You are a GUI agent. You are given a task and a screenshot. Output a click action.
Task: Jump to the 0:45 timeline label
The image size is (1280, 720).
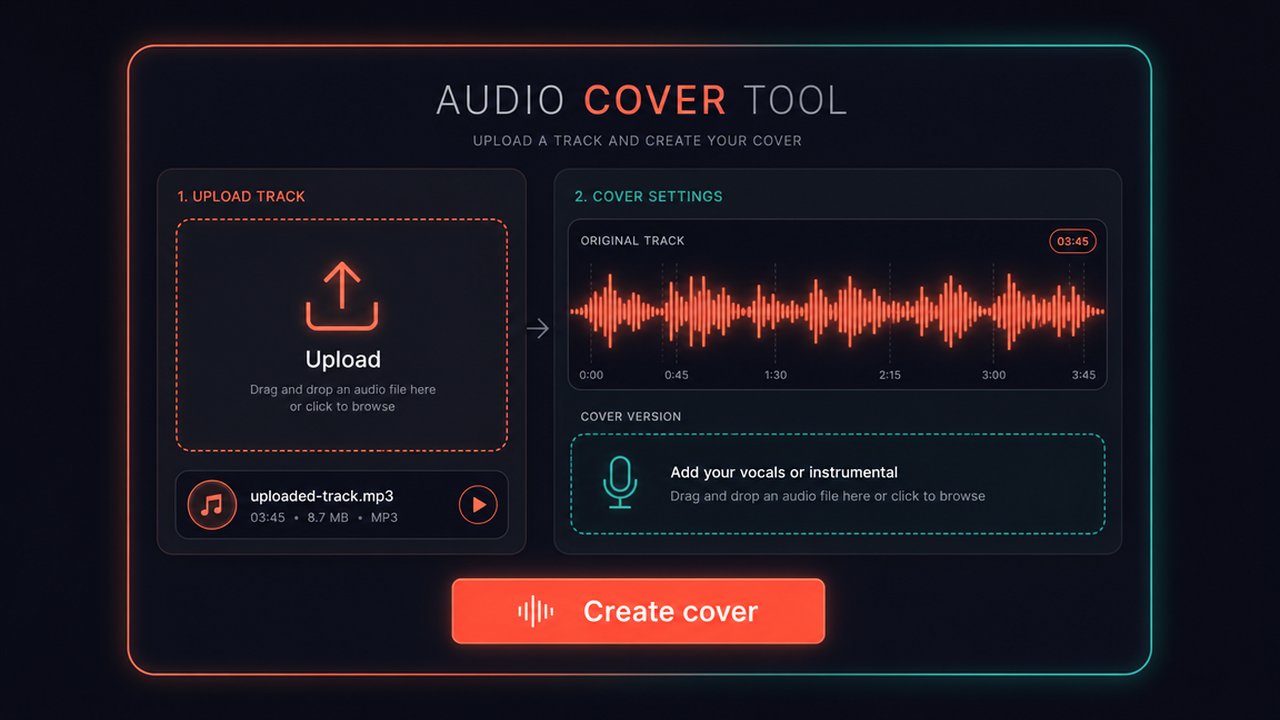click(x=676, y=375)
